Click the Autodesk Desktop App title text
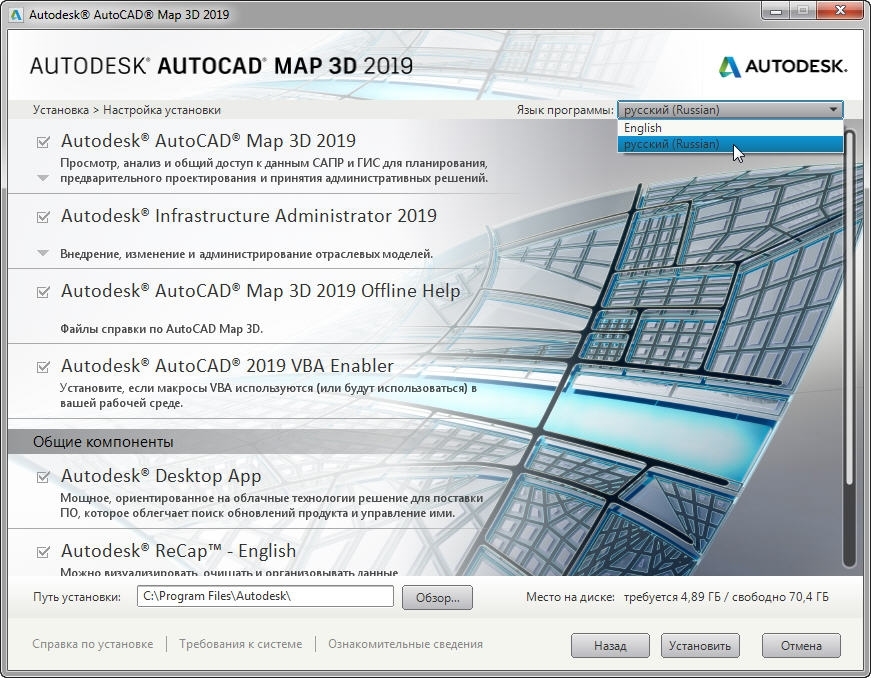This screenshot has width=871, height=678. click(x=161, y=476)
